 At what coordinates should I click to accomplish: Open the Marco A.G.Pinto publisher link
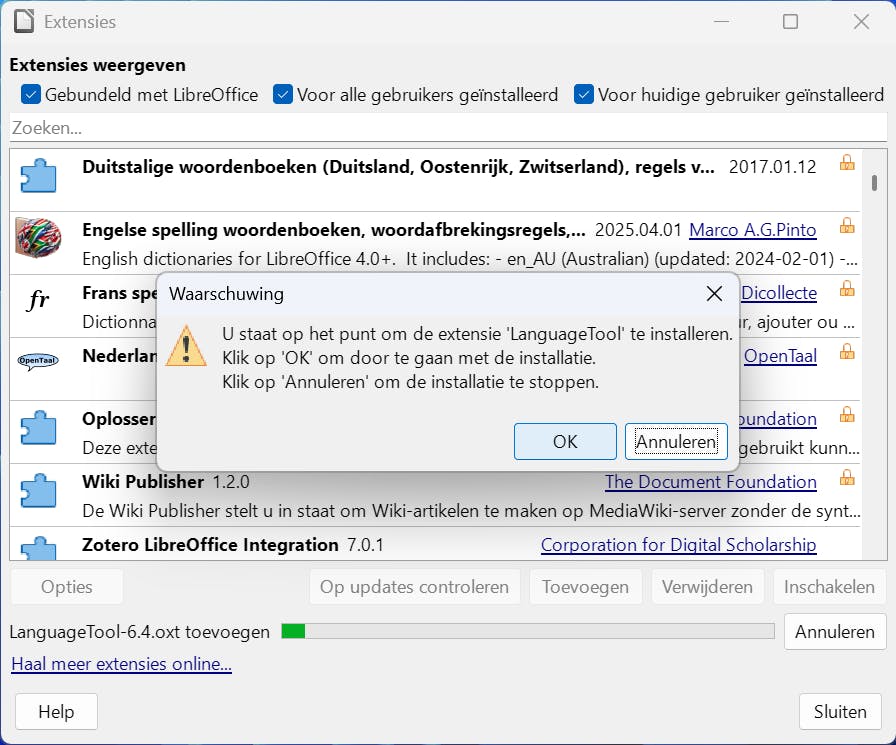point(753,230)
